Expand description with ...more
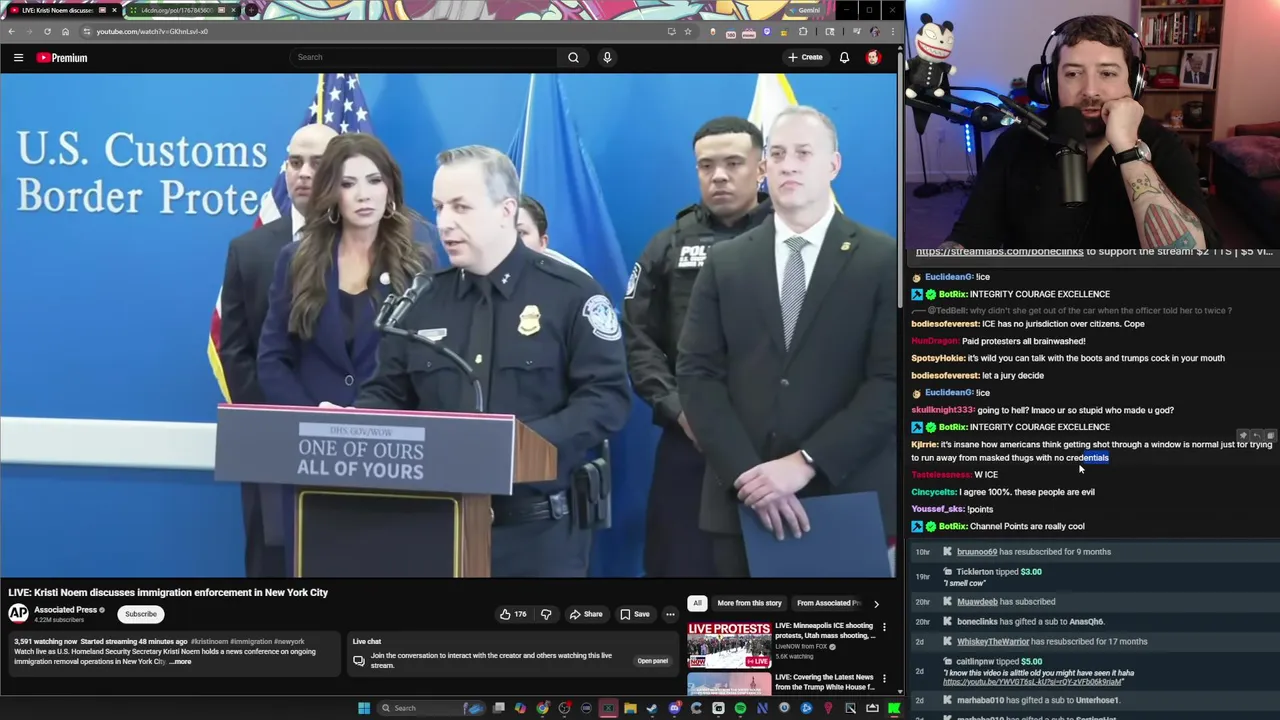Screen dimensions: 1280x720 pyautogui.click(x=180, y=662)
